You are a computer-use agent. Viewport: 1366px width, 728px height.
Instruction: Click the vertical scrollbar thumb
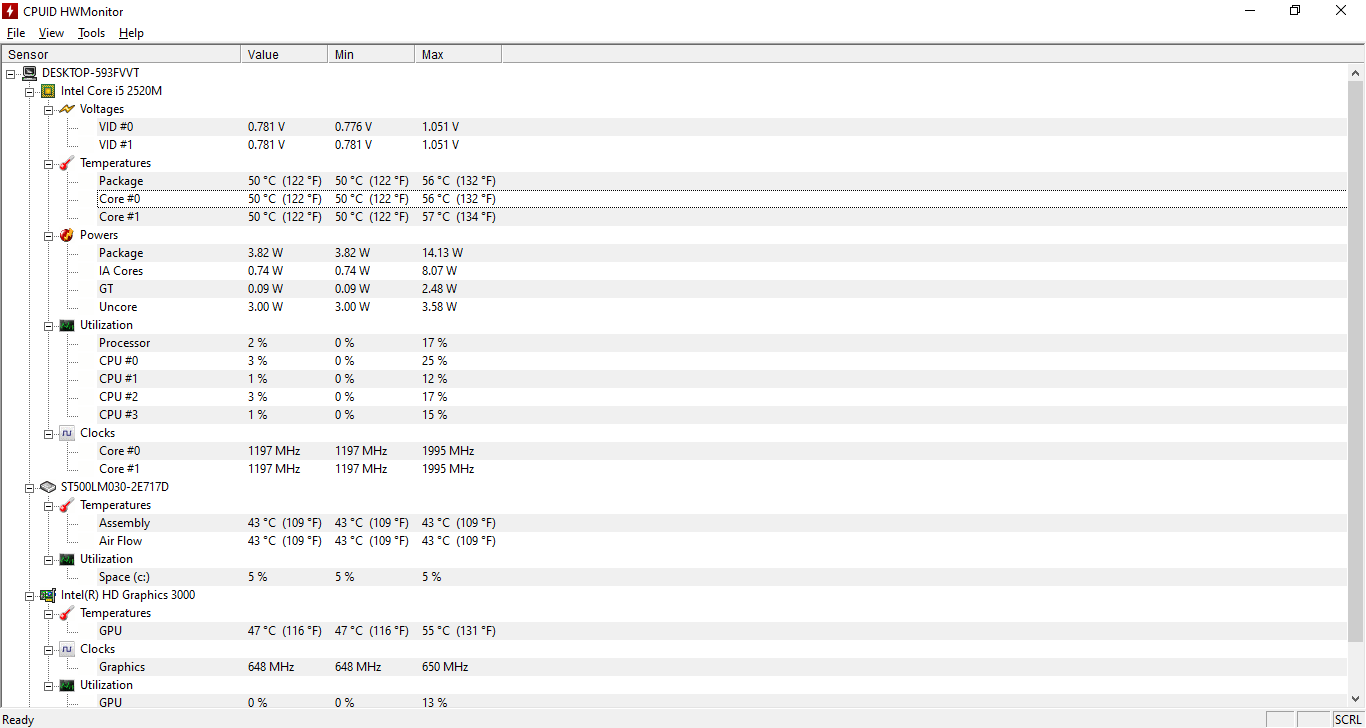point(1355,362)
